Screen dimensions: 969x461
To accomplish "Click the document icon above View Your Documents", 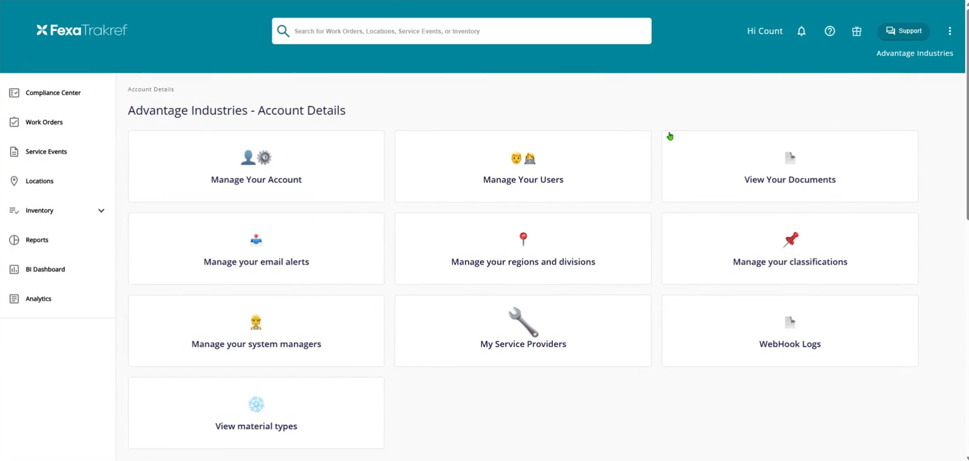I will click(790, 158).
